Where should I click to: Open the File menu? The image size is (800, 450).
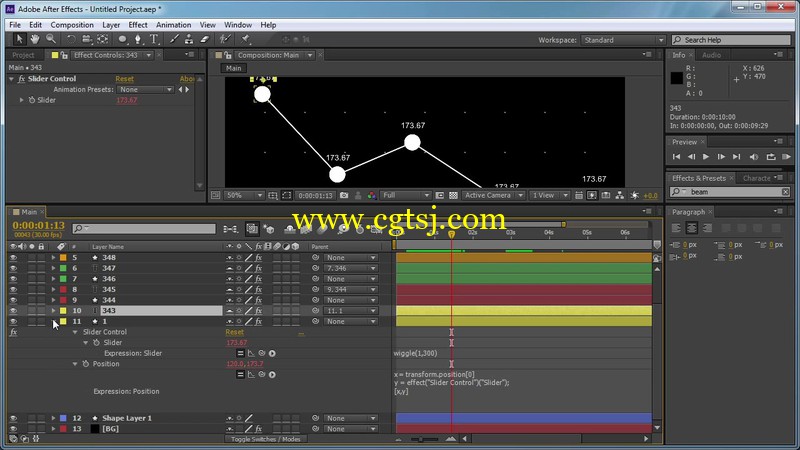tap(15, 24)
